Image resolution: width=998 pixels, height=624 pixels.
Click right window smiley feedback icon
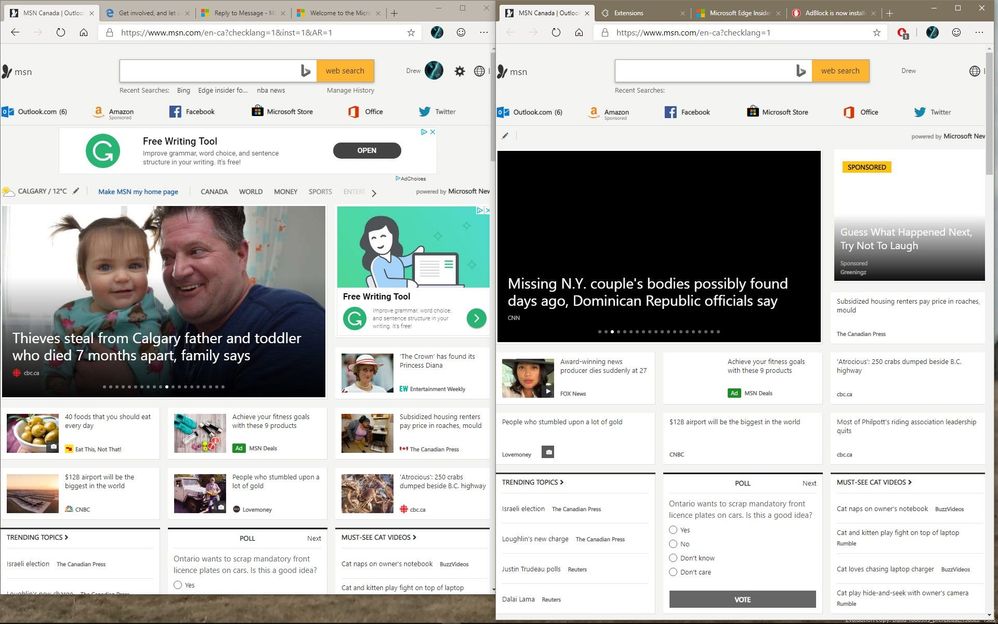point(956,32)
